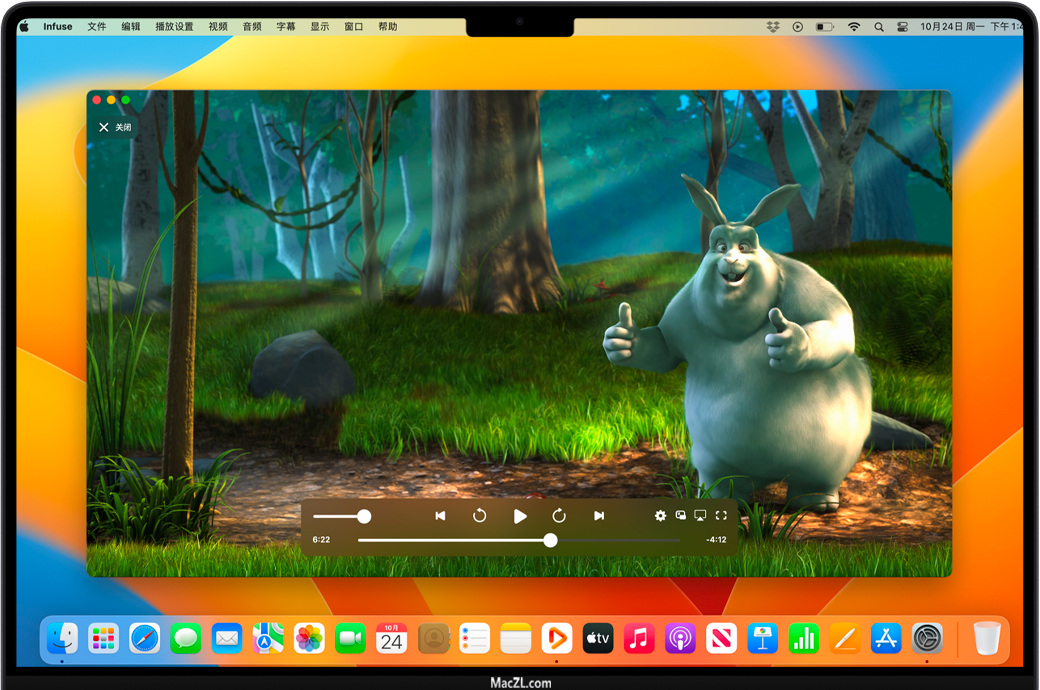Skip to the previous track
This screenshot has width=1040, height=690.
(x=440, y=516)
